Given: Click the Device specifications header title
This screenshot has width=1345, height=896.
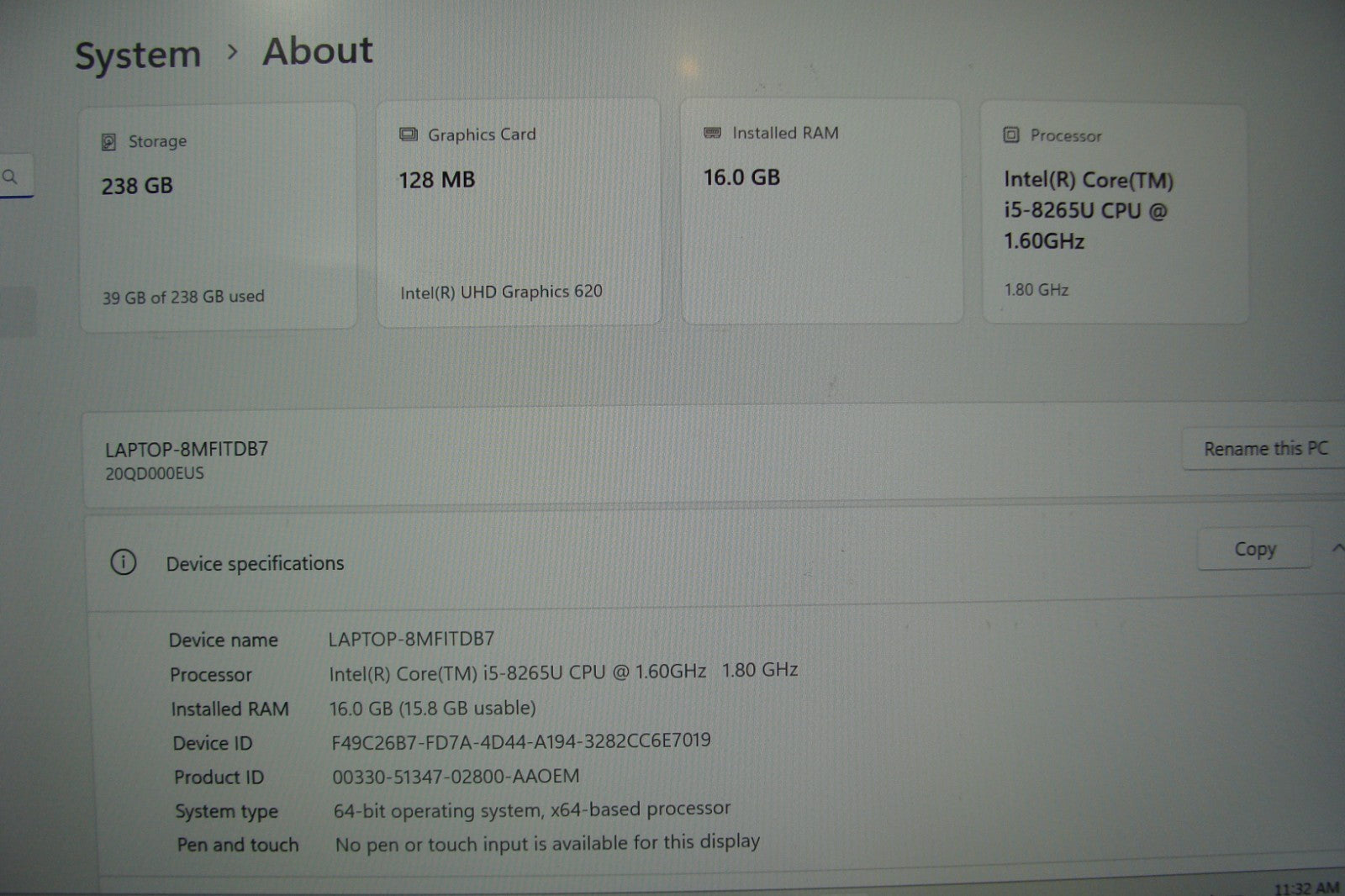Looking at the screenshot, I should [255, 563].
